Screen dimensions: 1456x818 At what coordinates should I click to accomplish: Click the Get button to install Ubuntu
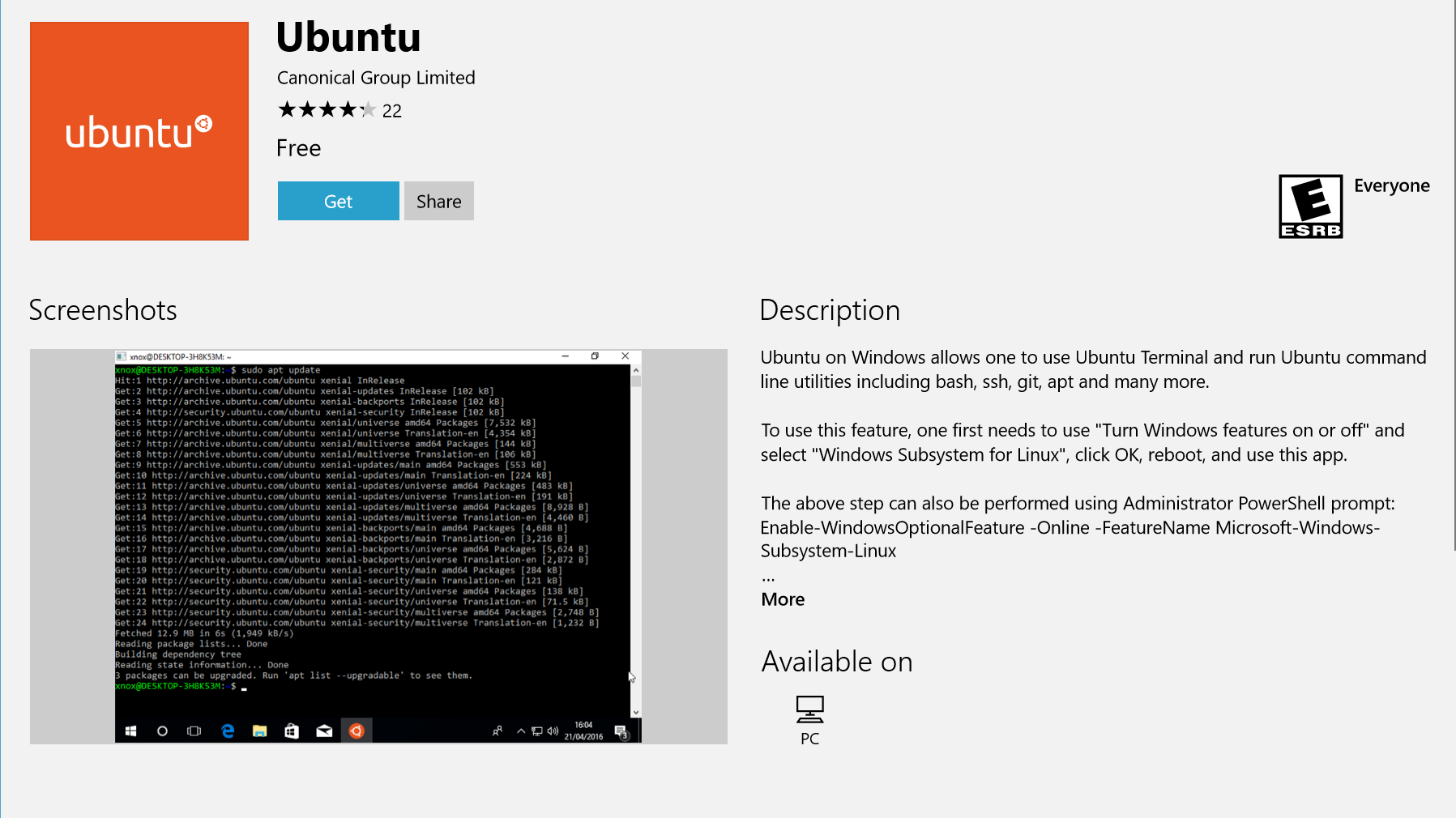click(338, 201)
